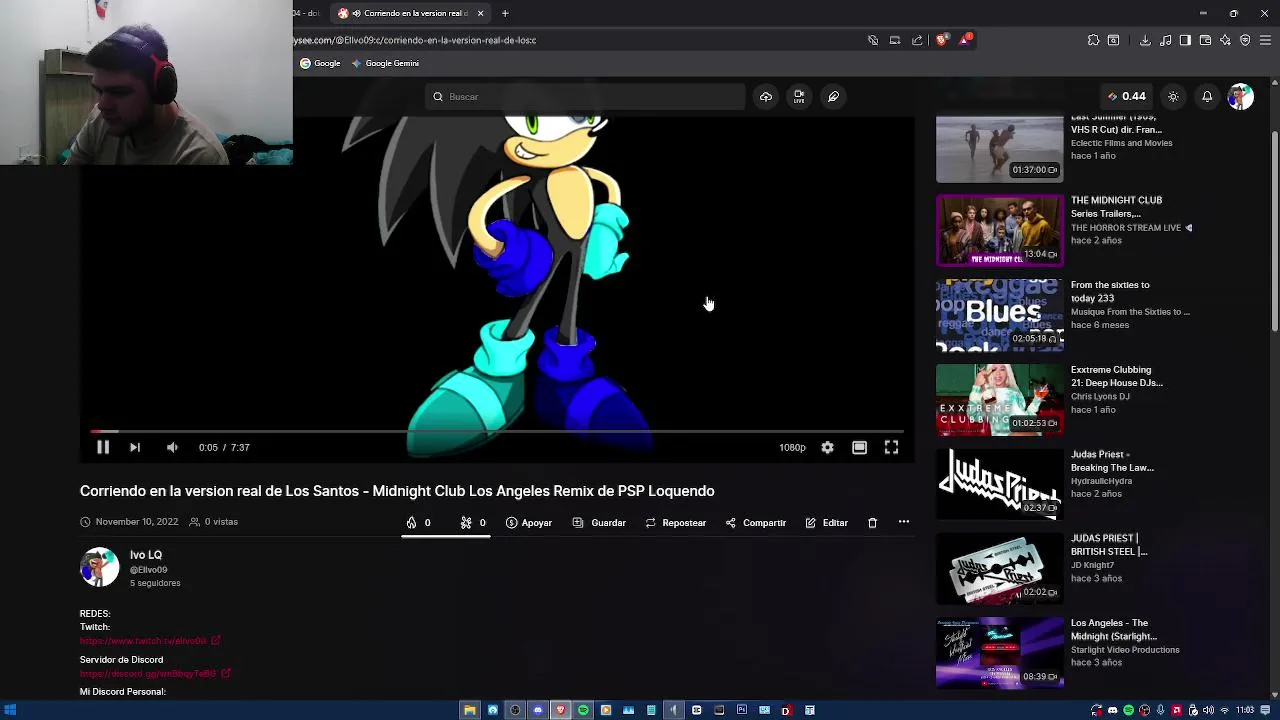Open the Brave Rewards triangle icon
1280x720 pixels.
pos(965,40)
